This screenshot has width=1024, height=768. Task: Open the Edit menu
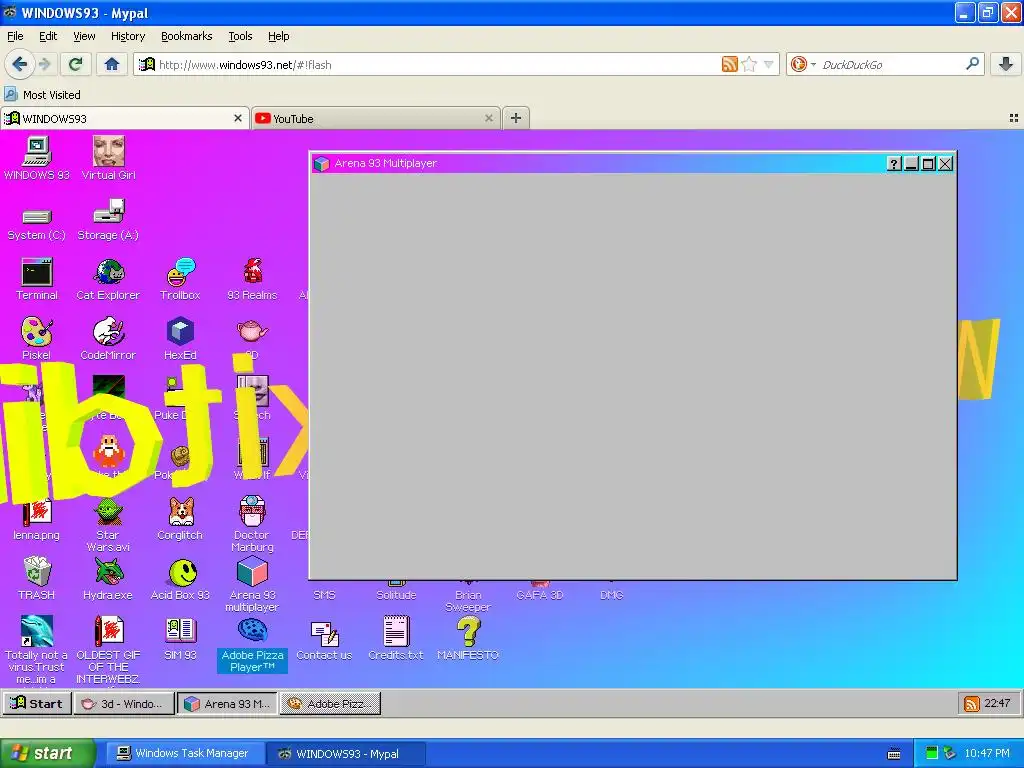pyautogui.click(x=48, y=36)
